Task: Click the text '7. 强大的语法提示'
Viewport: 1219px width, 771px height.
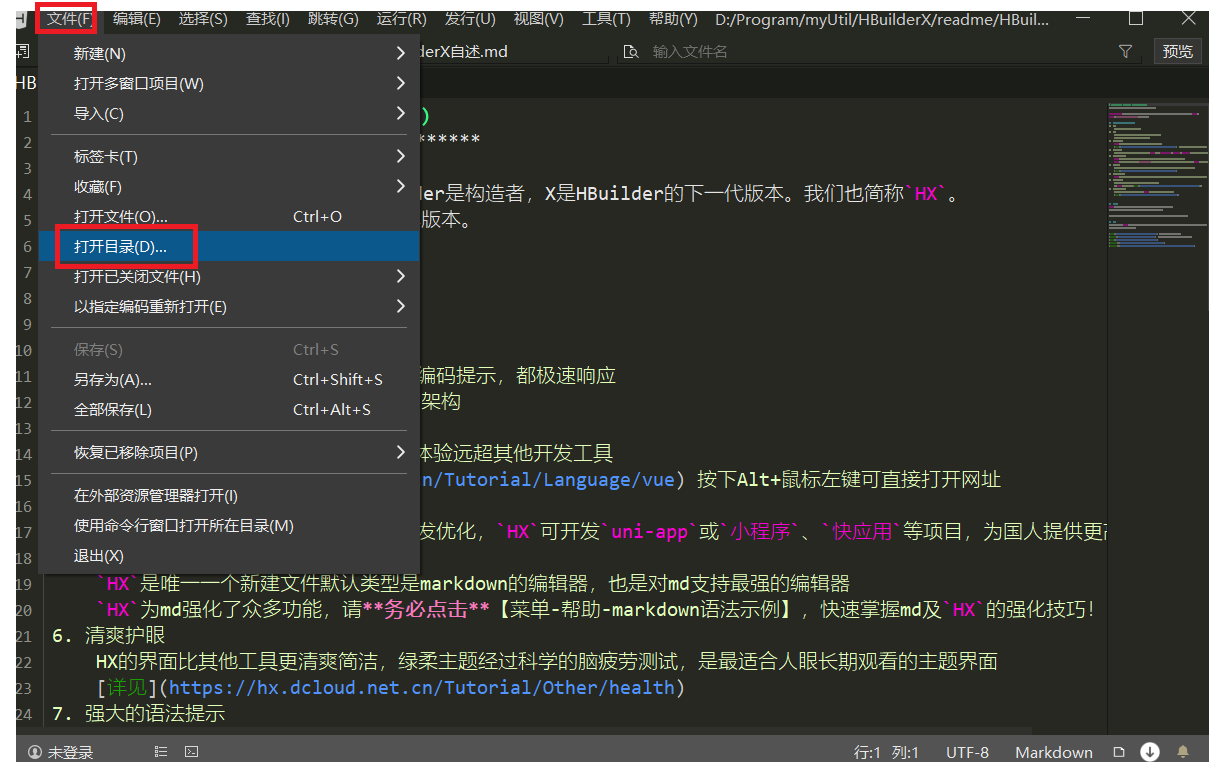Action: 138,713
